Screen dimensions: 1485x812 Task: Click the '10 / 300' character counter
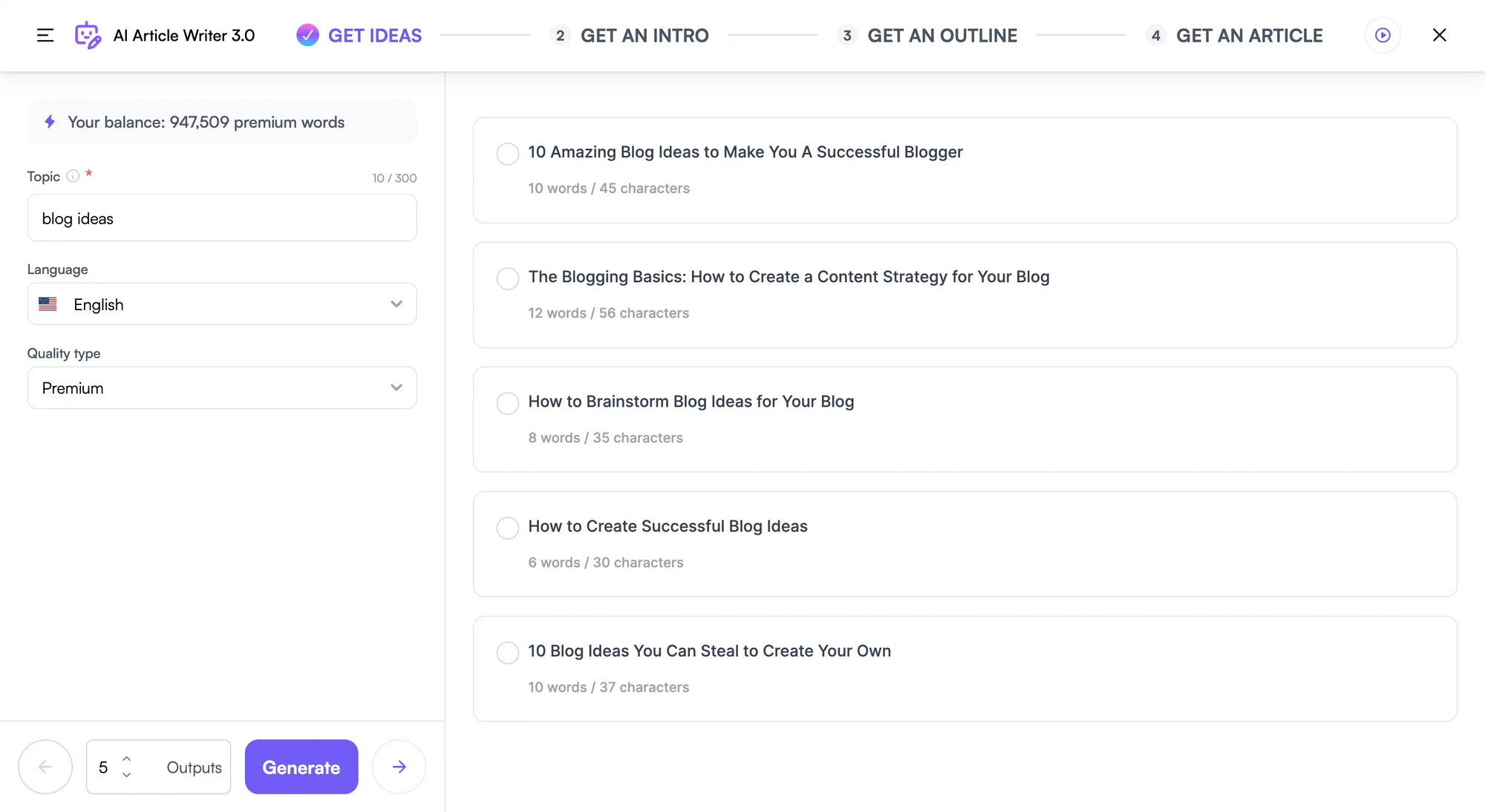pos(394,178)
